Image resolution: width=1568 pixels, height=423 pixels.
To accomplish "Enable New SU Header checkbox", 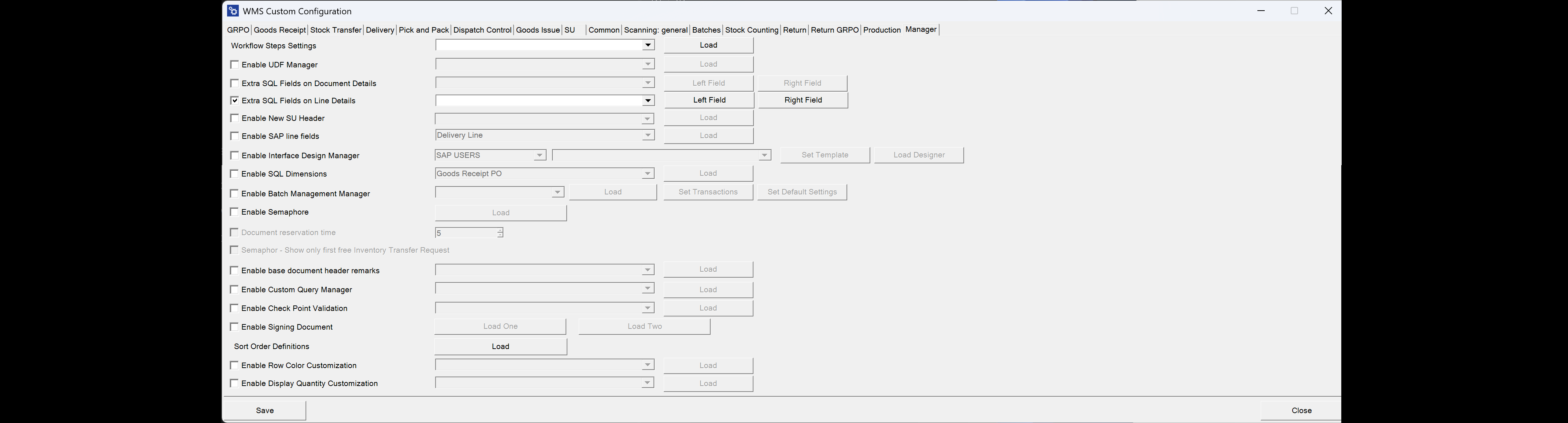I will (234, 118).
